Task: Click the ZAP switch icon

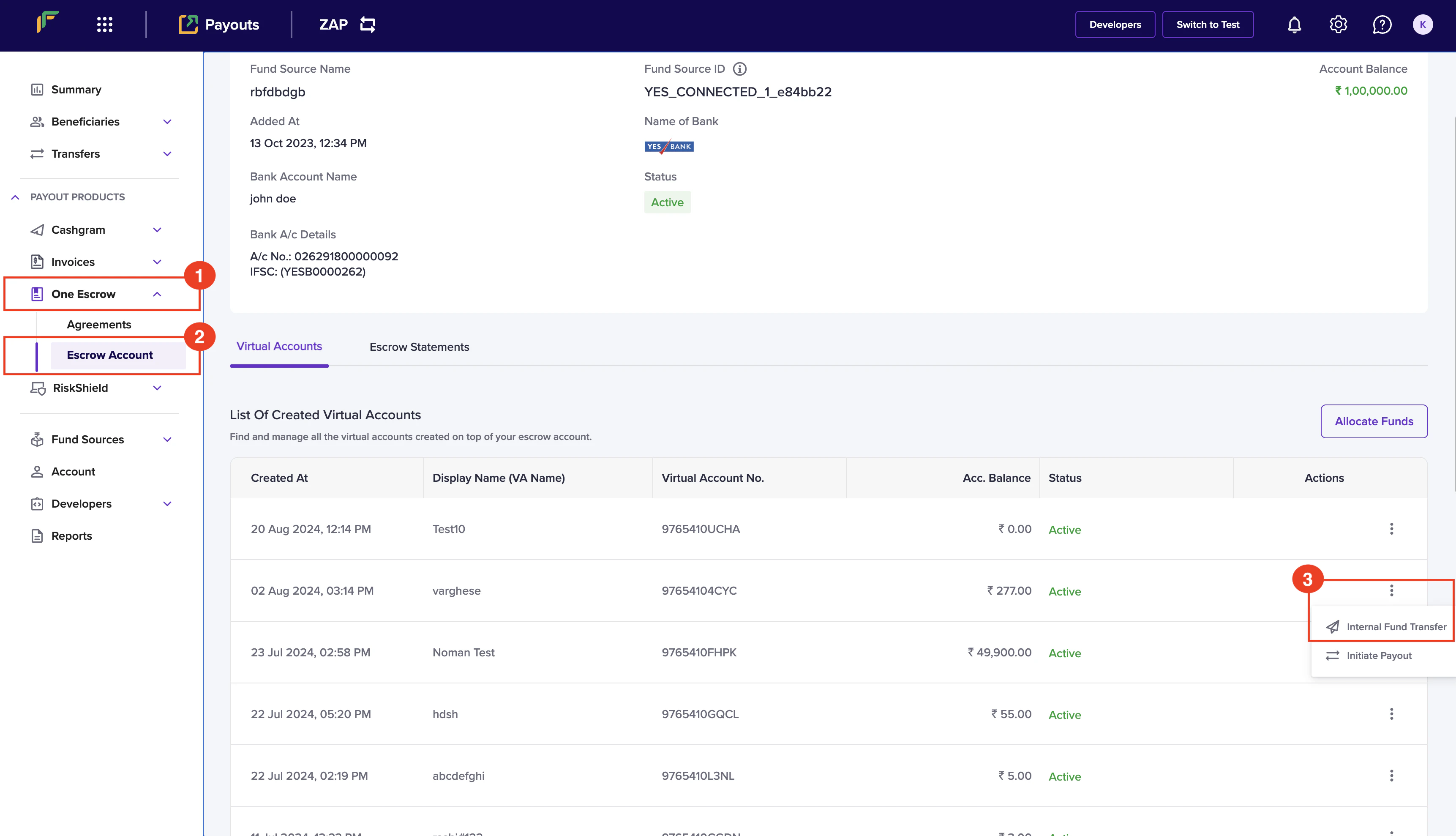Action: point(367,25)
